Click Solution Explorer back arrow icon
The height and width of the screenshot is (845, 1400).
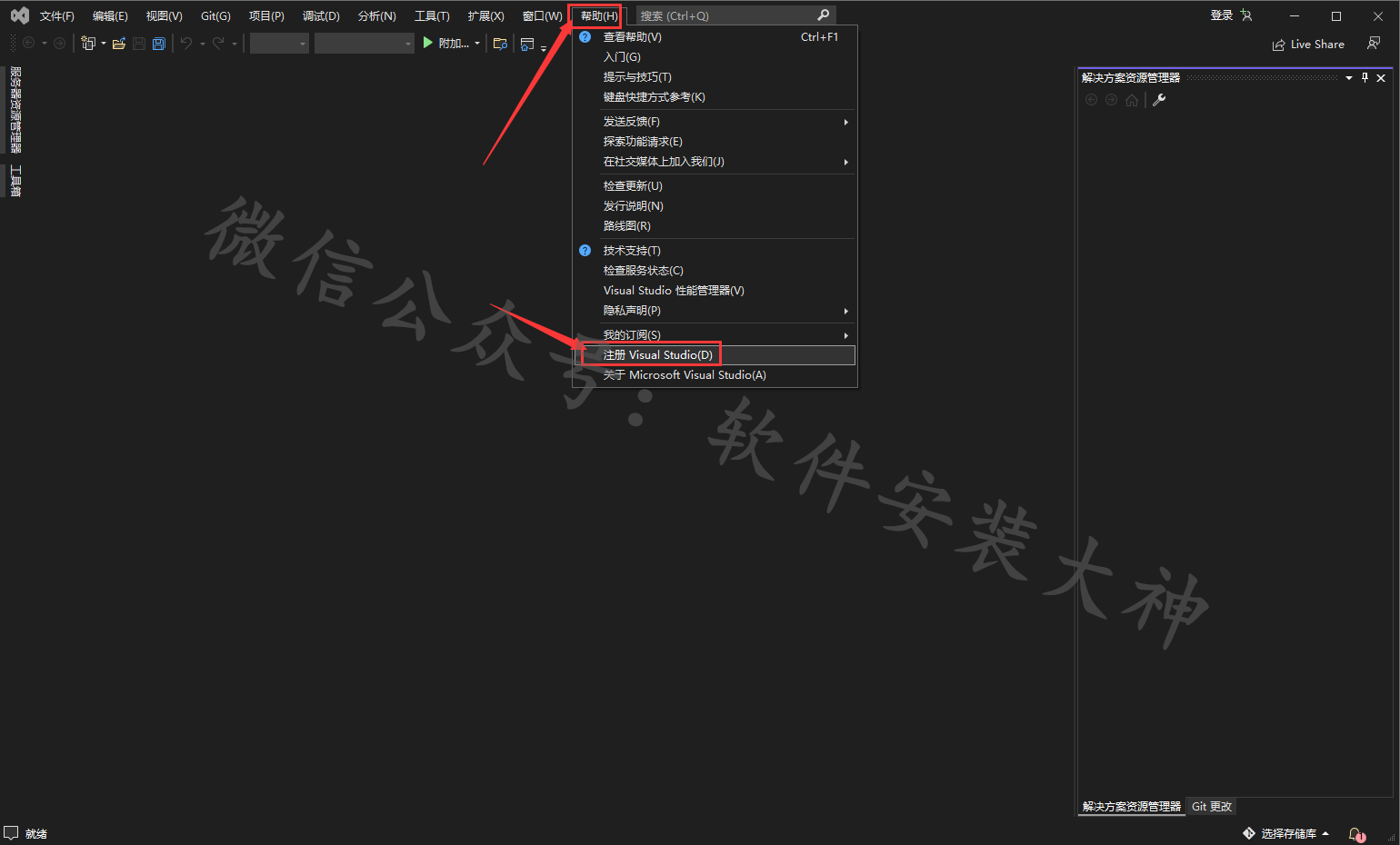[1091, 100]
